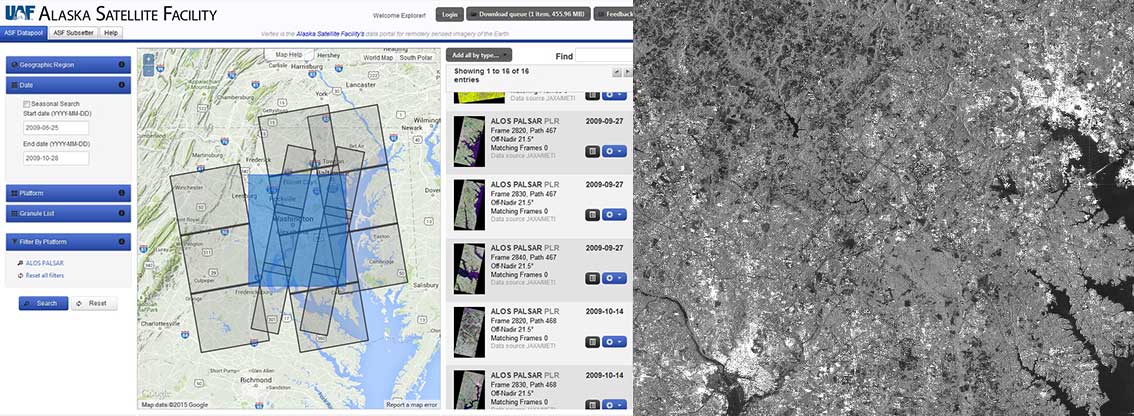
Task: Expand the Granule List panel
Action: point(68,213)
